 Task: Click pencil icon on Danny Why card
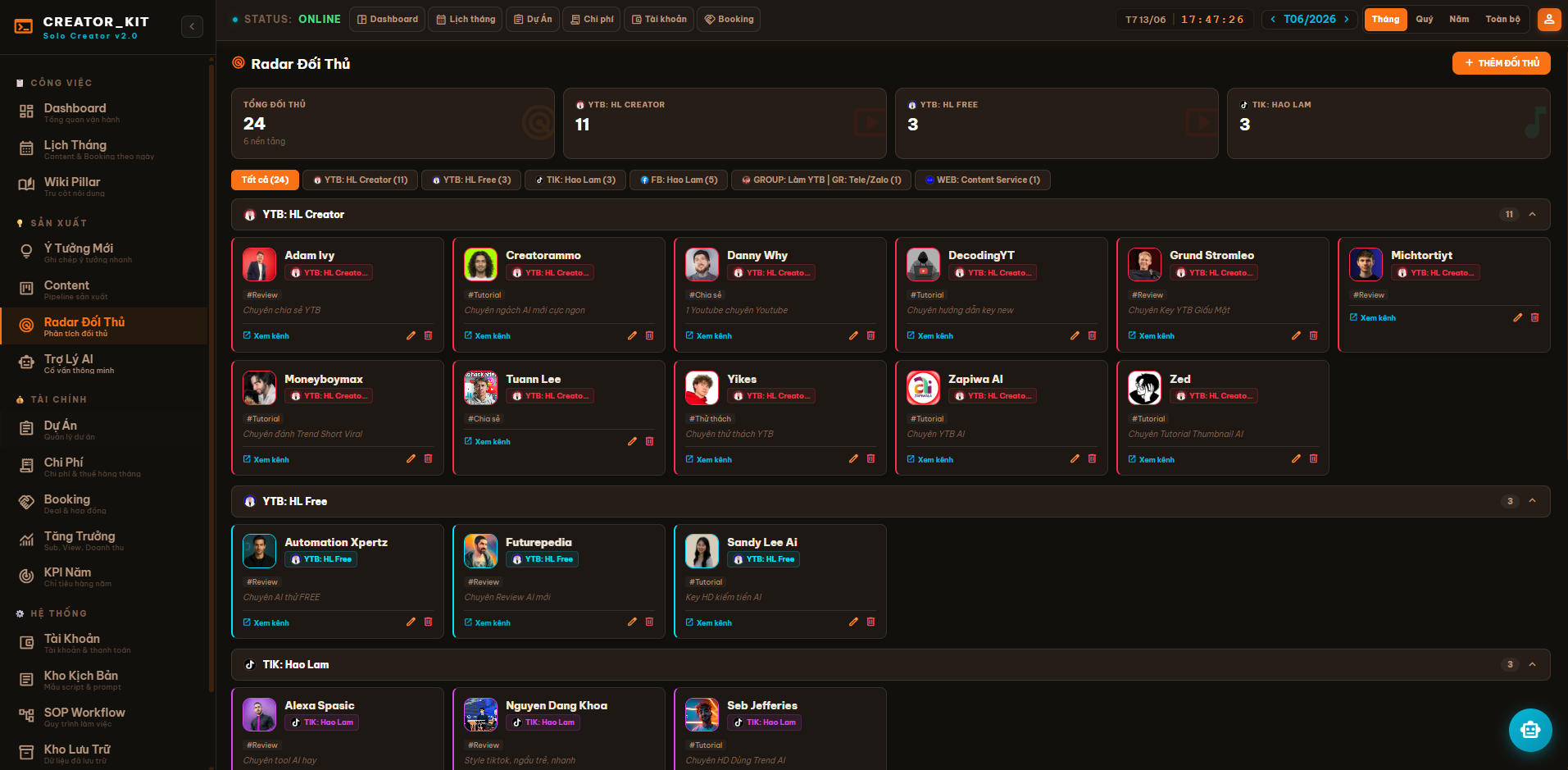click(x=853, y=335)
